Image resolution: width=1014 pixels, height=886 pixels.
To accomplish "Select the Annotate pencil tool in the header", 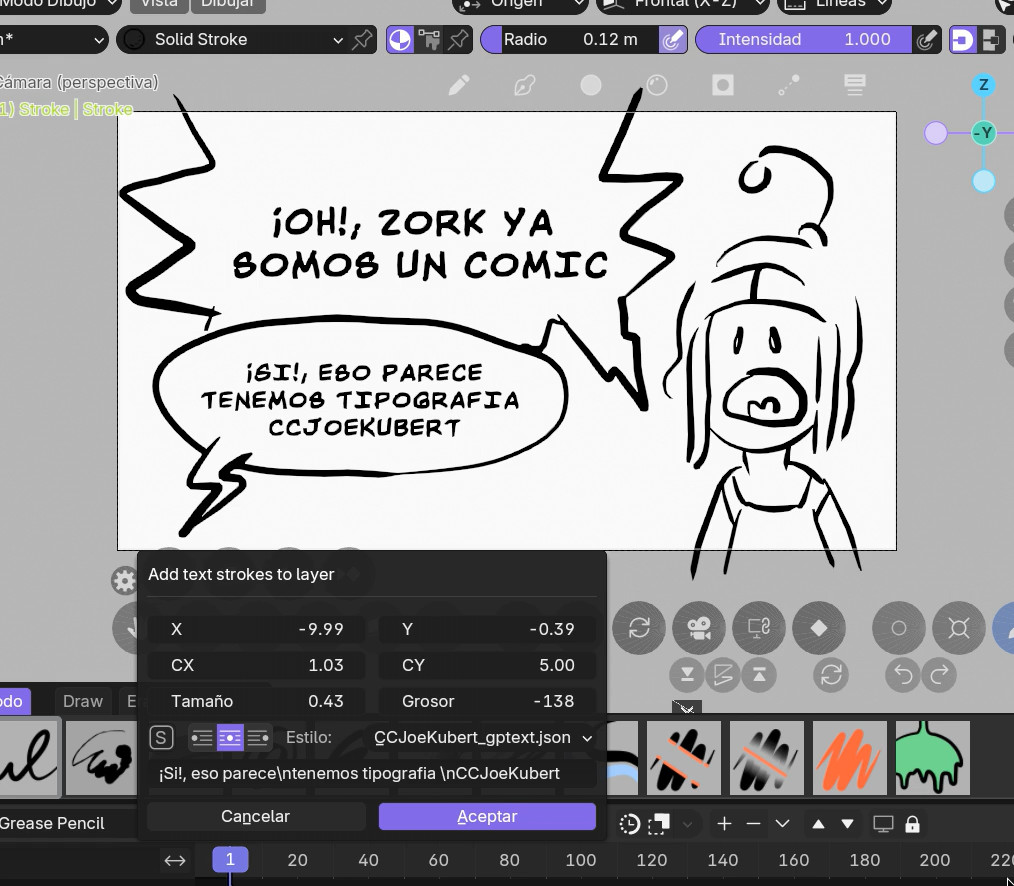I will point(459,85).
